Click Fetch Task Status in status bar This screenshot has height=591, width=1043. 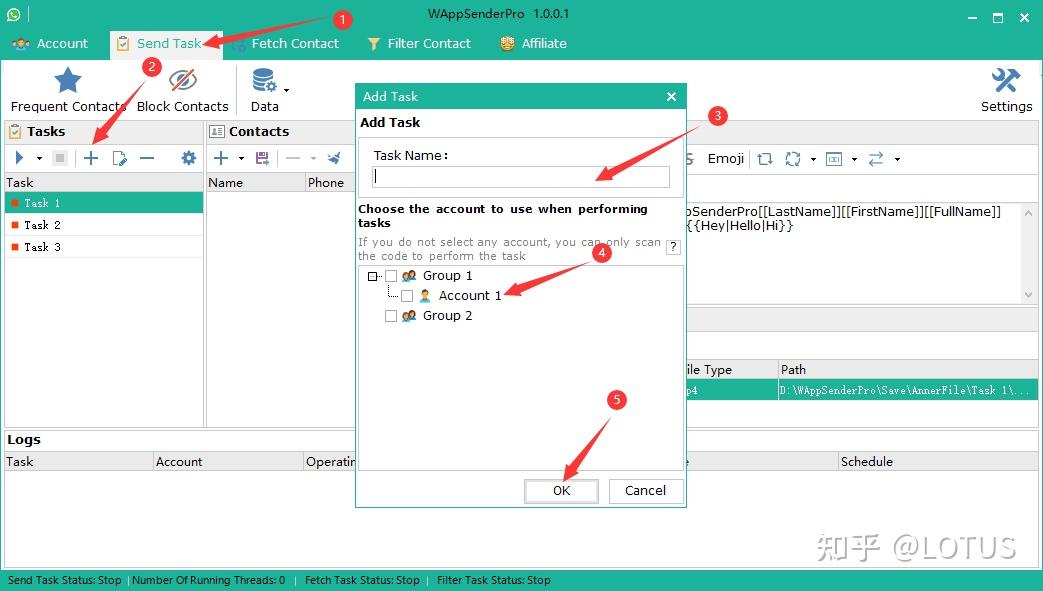coord(362,580)
